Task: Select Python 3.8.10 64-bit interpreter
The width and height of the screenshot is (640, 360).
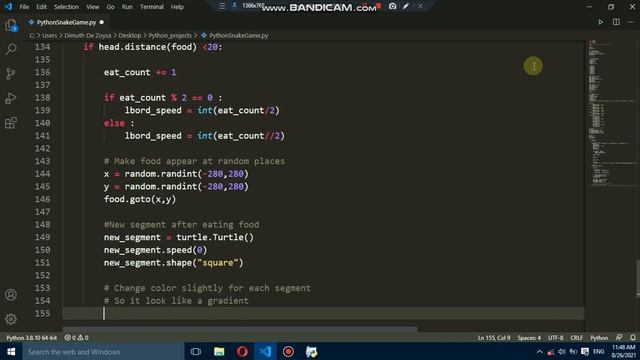Action: 31,338
